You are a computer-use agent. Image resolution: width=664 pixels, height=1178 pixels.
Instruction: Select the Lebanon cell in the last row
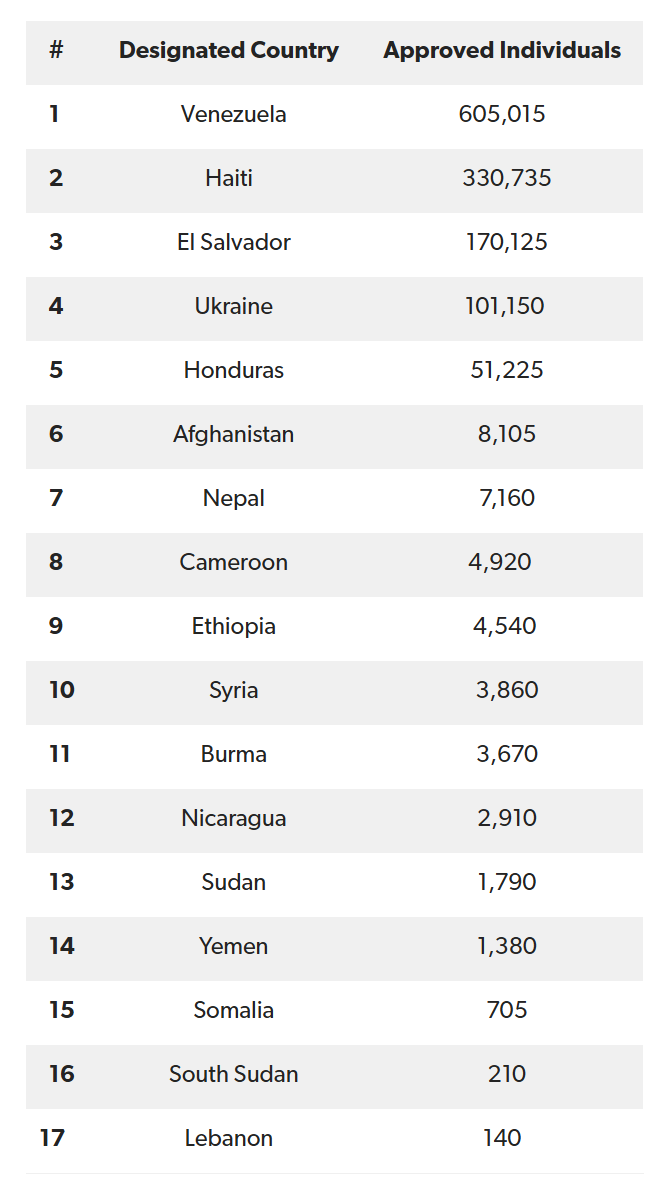[229, 1139]
